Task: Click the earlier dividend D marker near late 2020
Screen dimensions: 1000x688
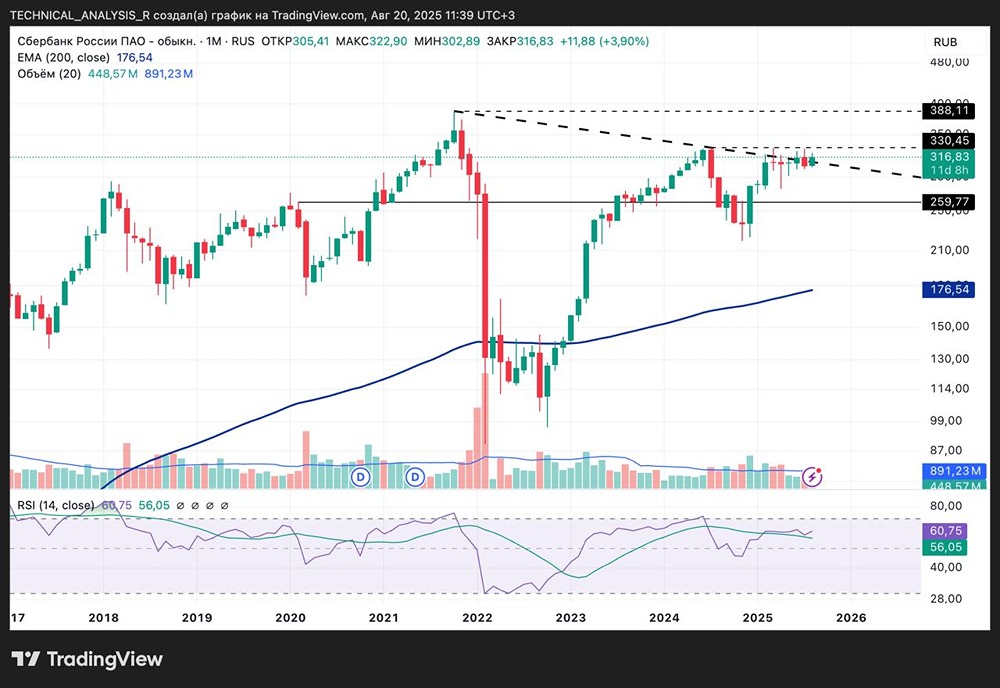Action: pos(361,476)
